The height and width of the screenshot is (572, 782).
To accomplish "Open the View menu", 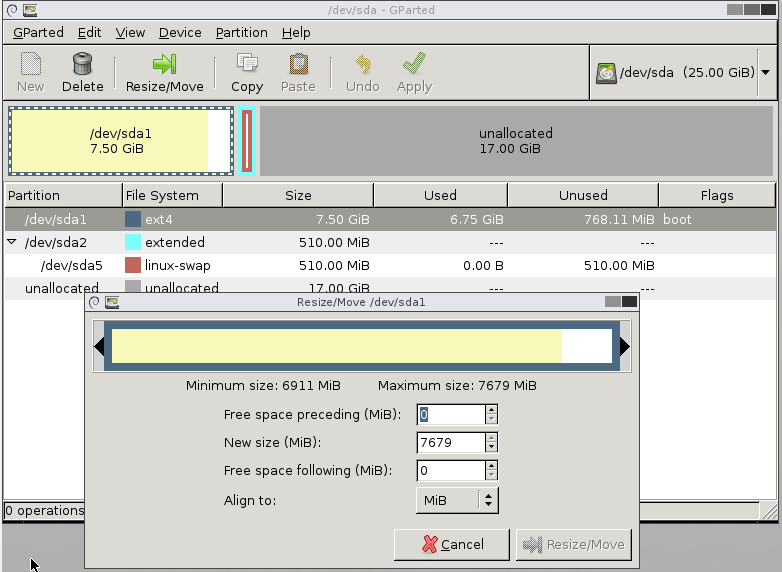I will coord(130,32).
